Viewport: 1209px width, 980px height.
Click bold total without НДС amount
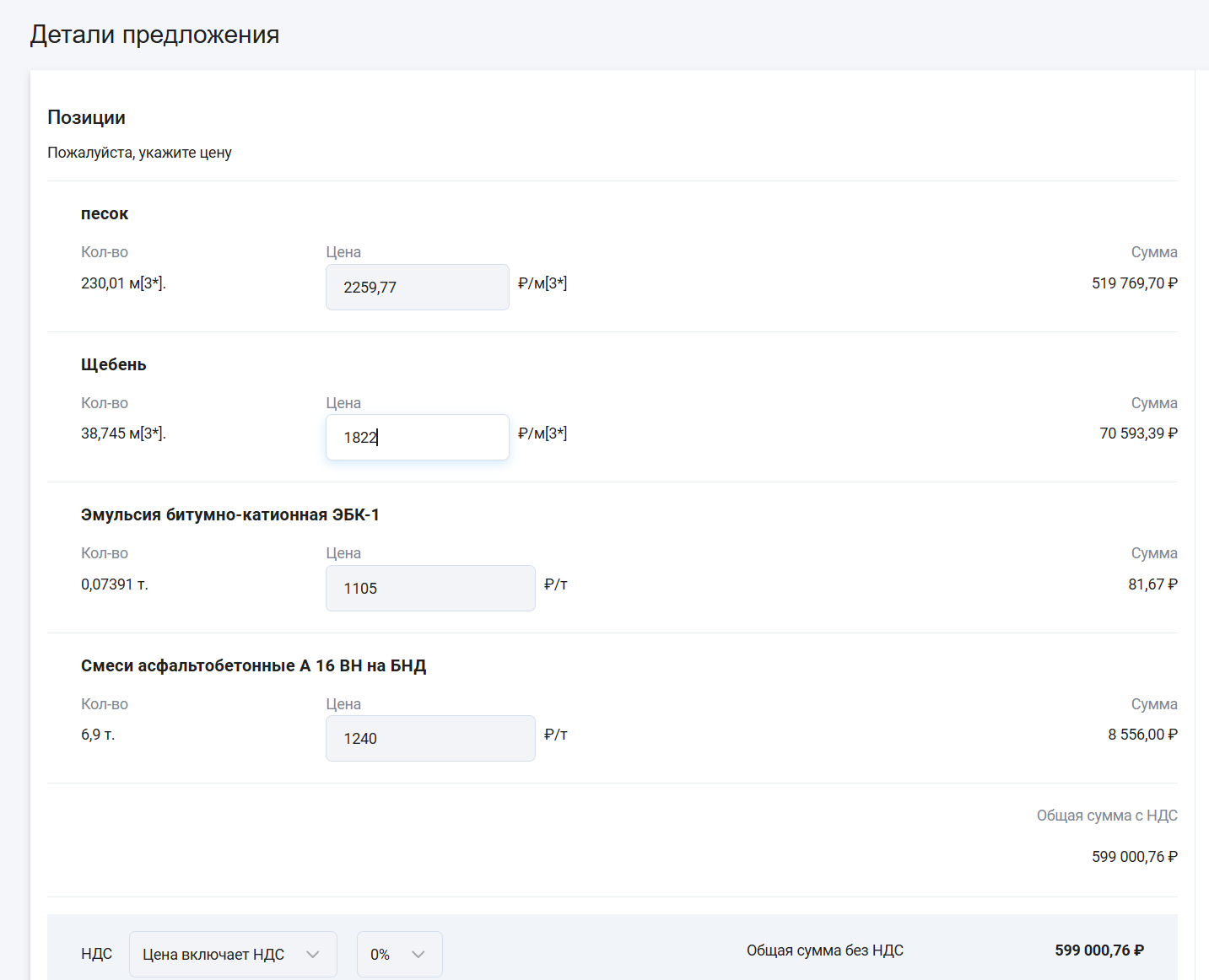pos(1099,950)
